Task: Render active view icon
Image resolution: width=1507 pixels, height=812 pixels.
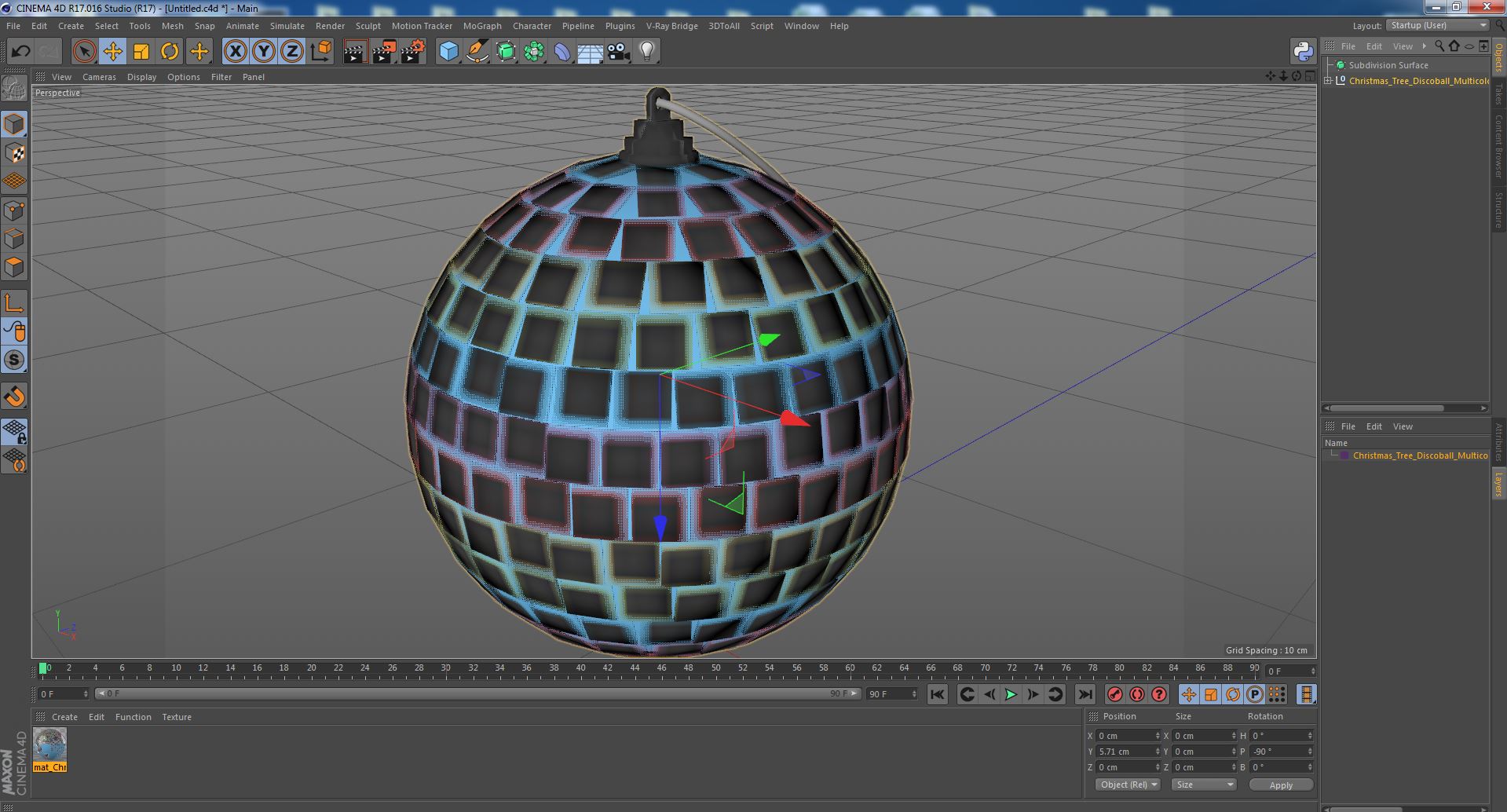Action: point(355,52)
